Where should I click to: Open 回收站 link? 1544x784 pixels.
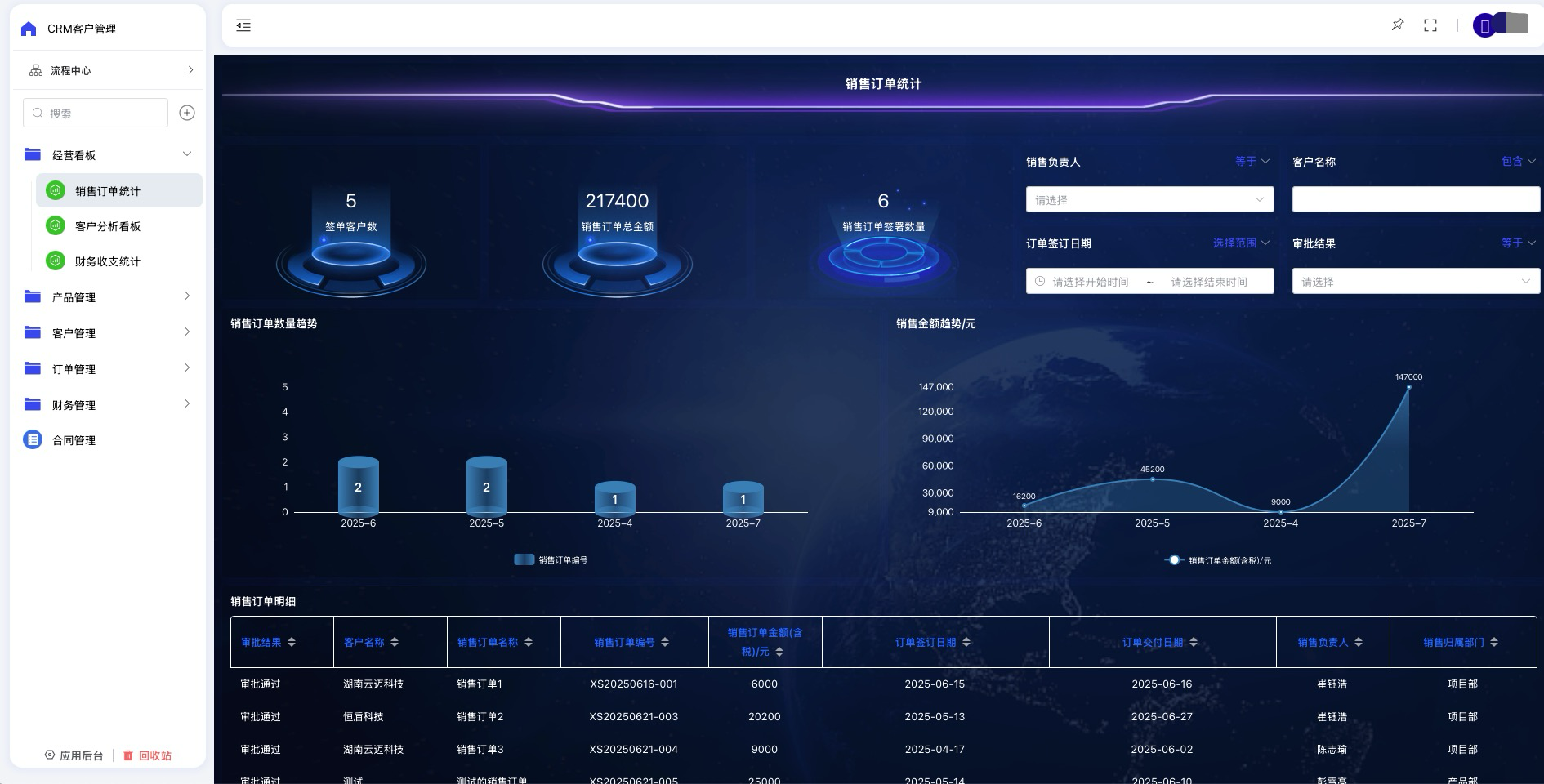point(147,755)
